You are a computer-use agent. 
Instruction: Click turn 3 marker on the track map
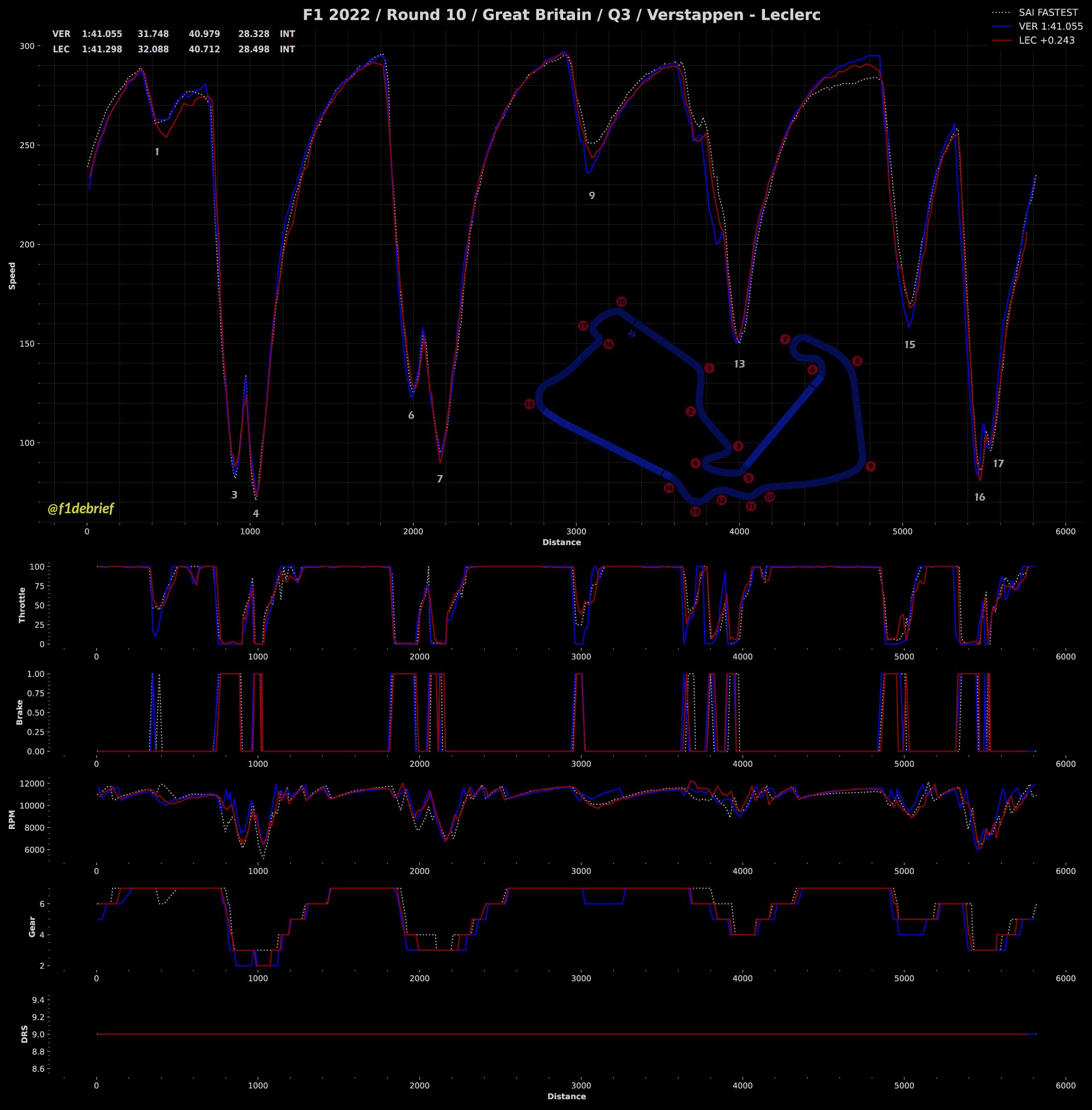tap(738, 445)
